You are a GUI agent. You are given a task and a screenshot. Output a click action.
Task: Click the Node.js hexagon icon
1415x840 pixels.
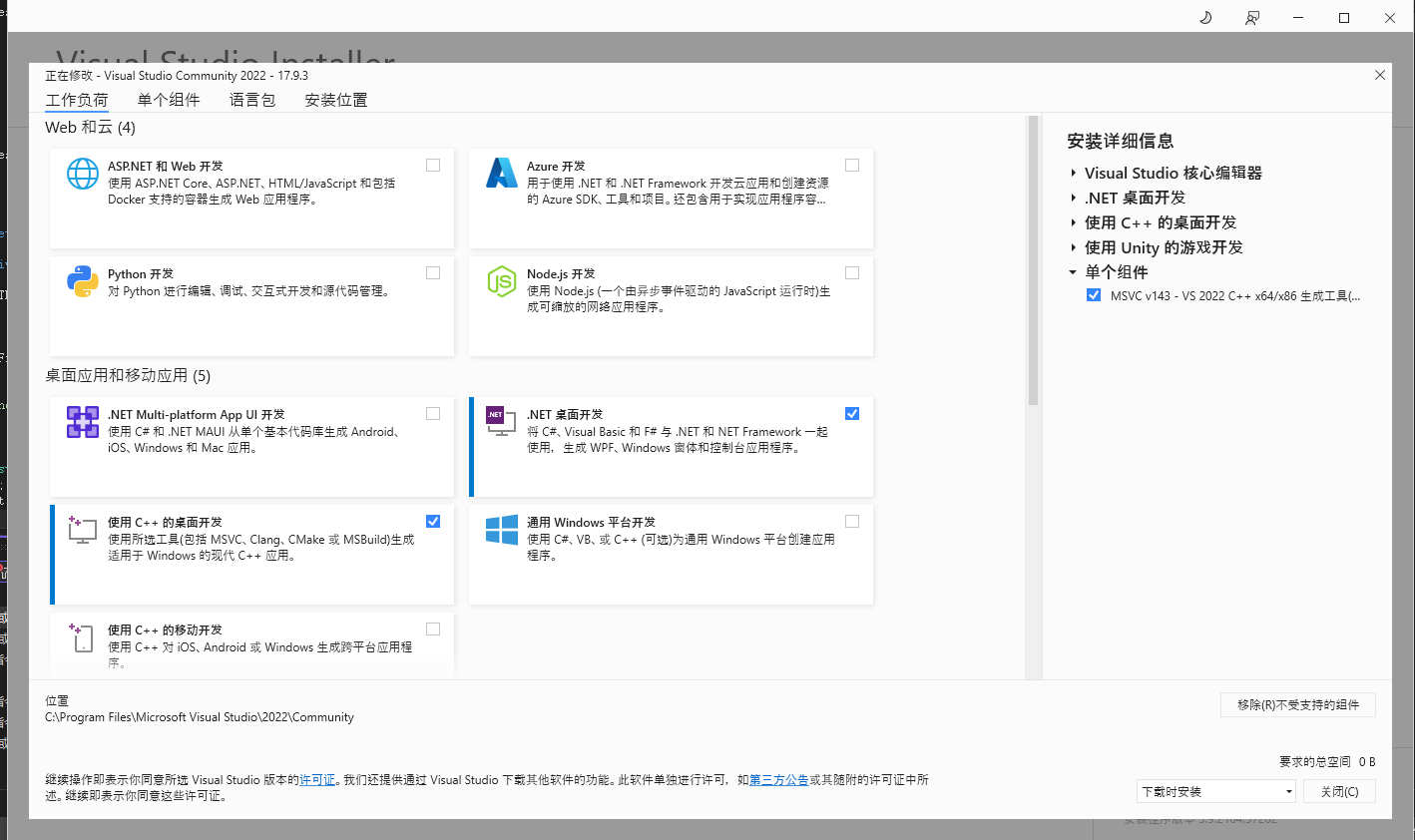(502, 281)
